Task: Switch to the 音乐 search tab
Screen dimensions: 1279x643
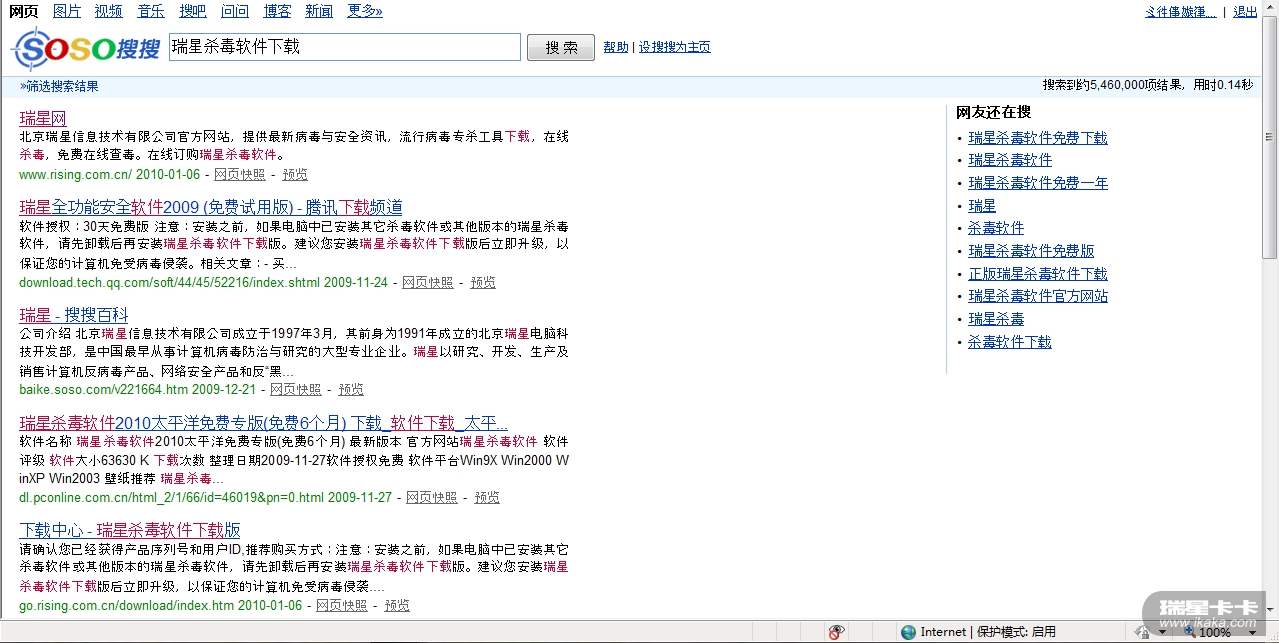Action: pos(151,11)
